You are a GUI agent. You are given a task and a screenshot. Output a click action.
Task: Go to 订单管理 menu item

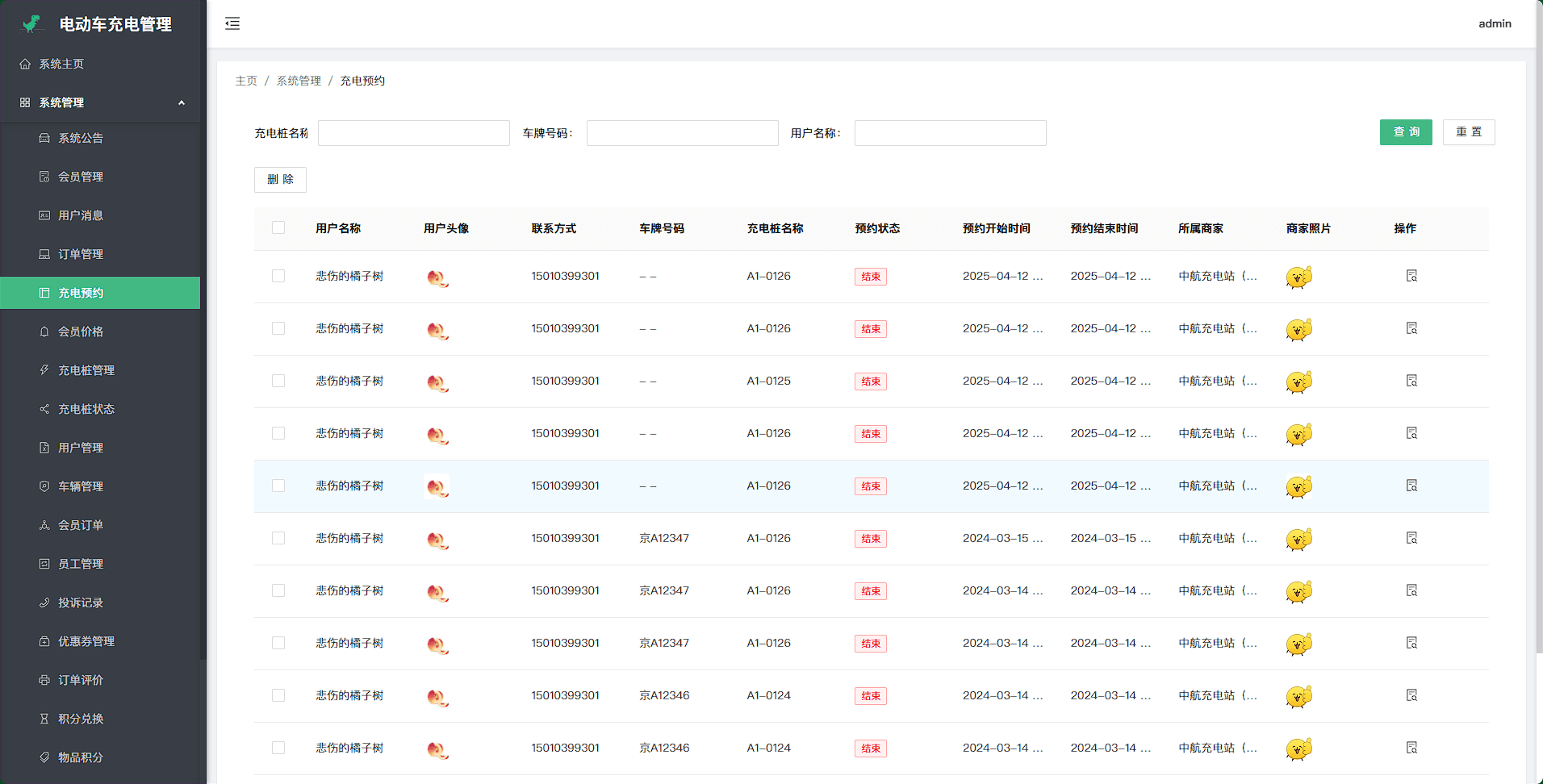81,254
